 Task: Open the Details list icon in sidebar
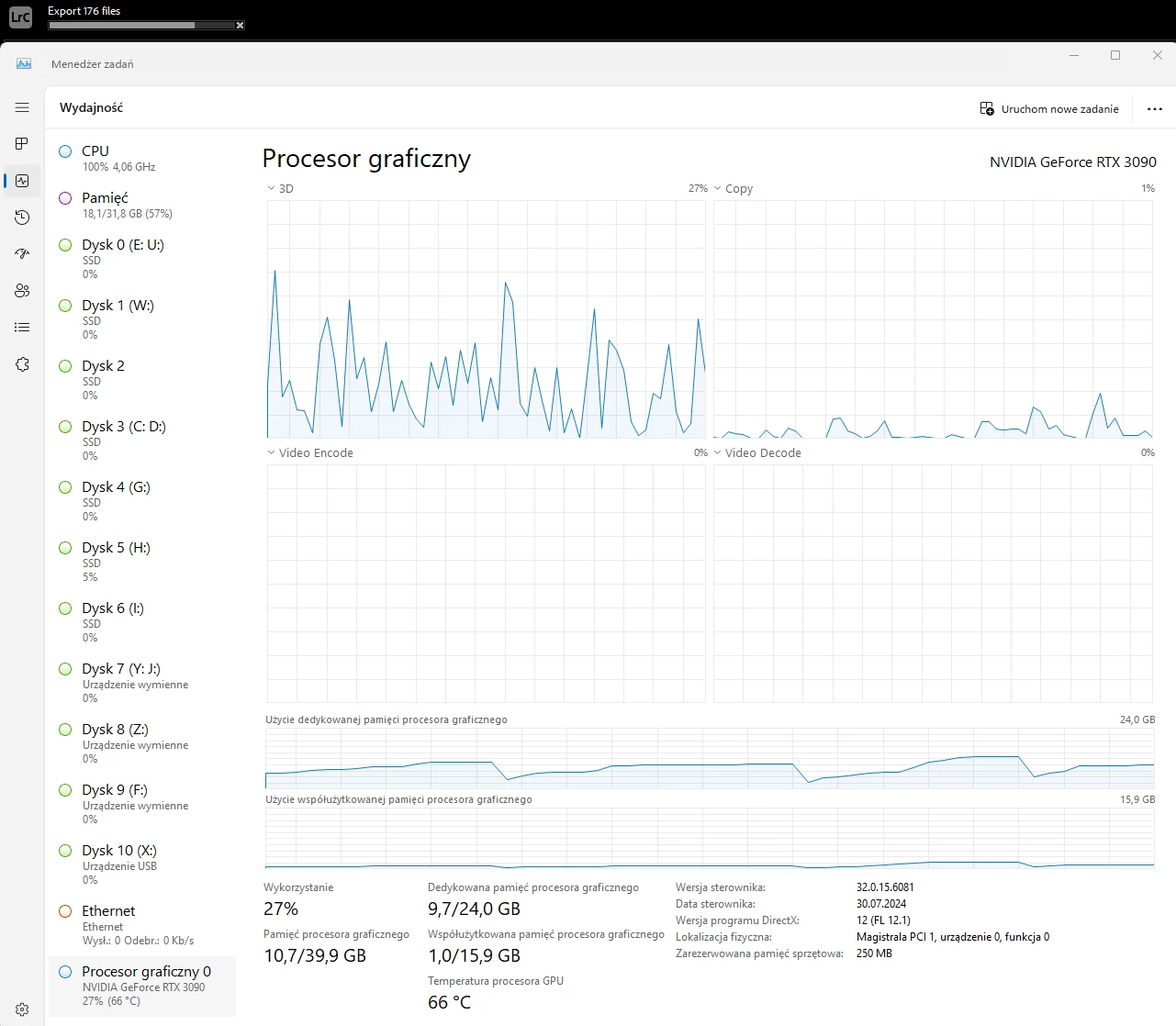click(22, 328)
